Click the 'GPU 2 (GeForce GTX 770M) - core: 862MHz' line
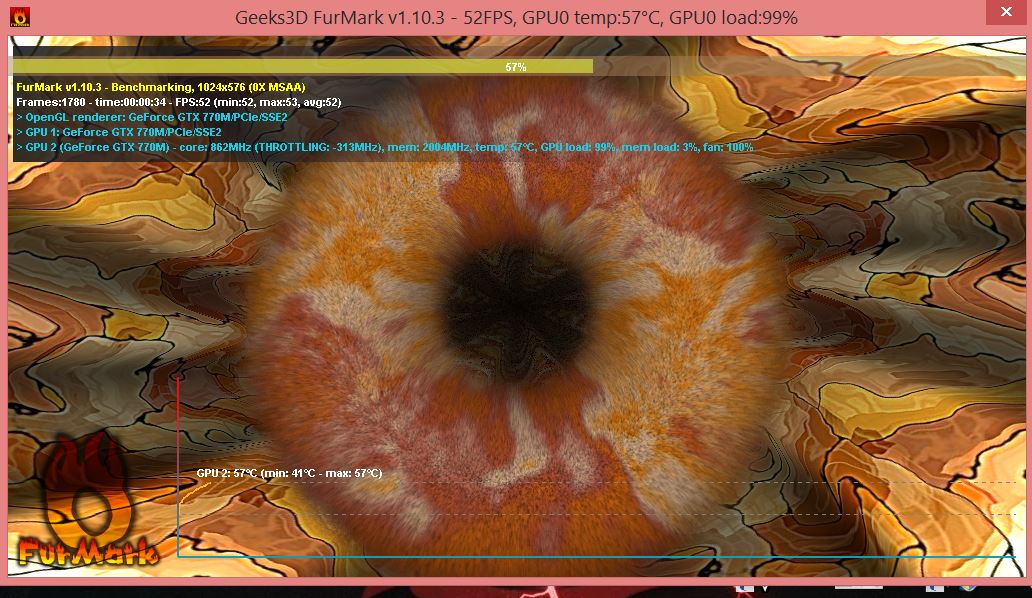 [x=384, y=147]
